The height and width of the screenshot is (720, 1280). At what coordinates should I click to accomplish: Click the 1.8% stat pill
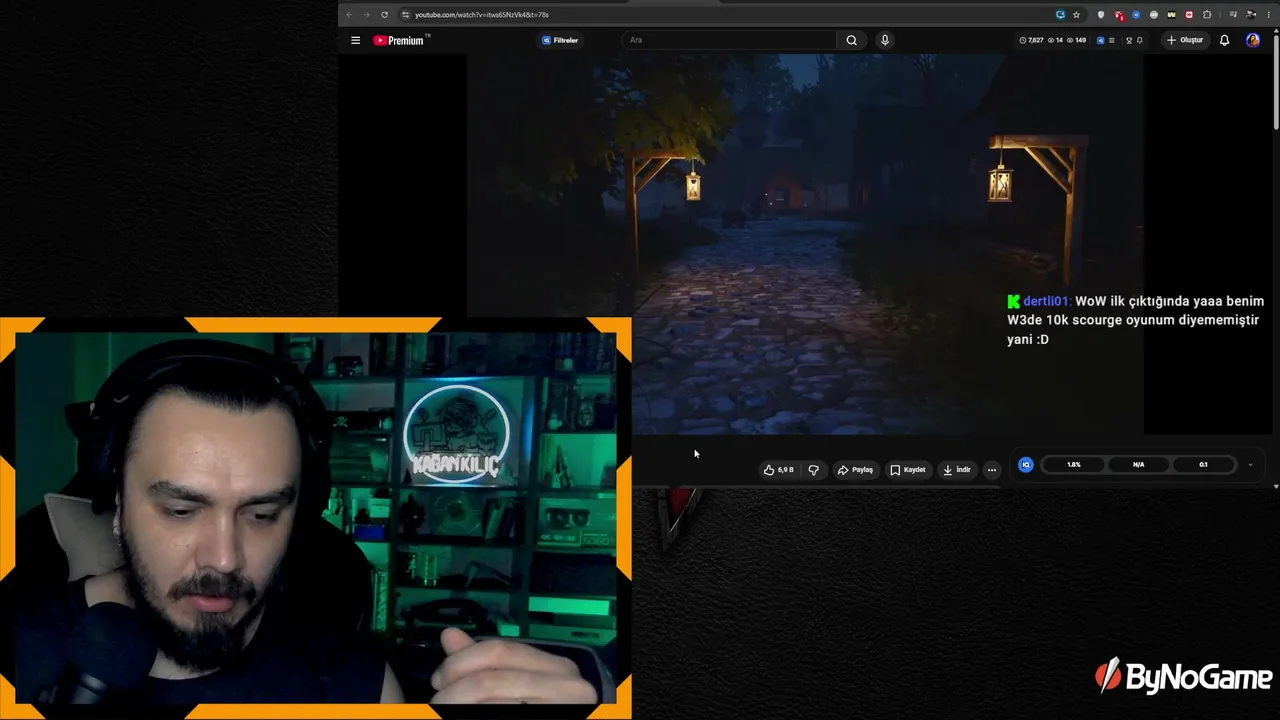[x=1073, y=465]
